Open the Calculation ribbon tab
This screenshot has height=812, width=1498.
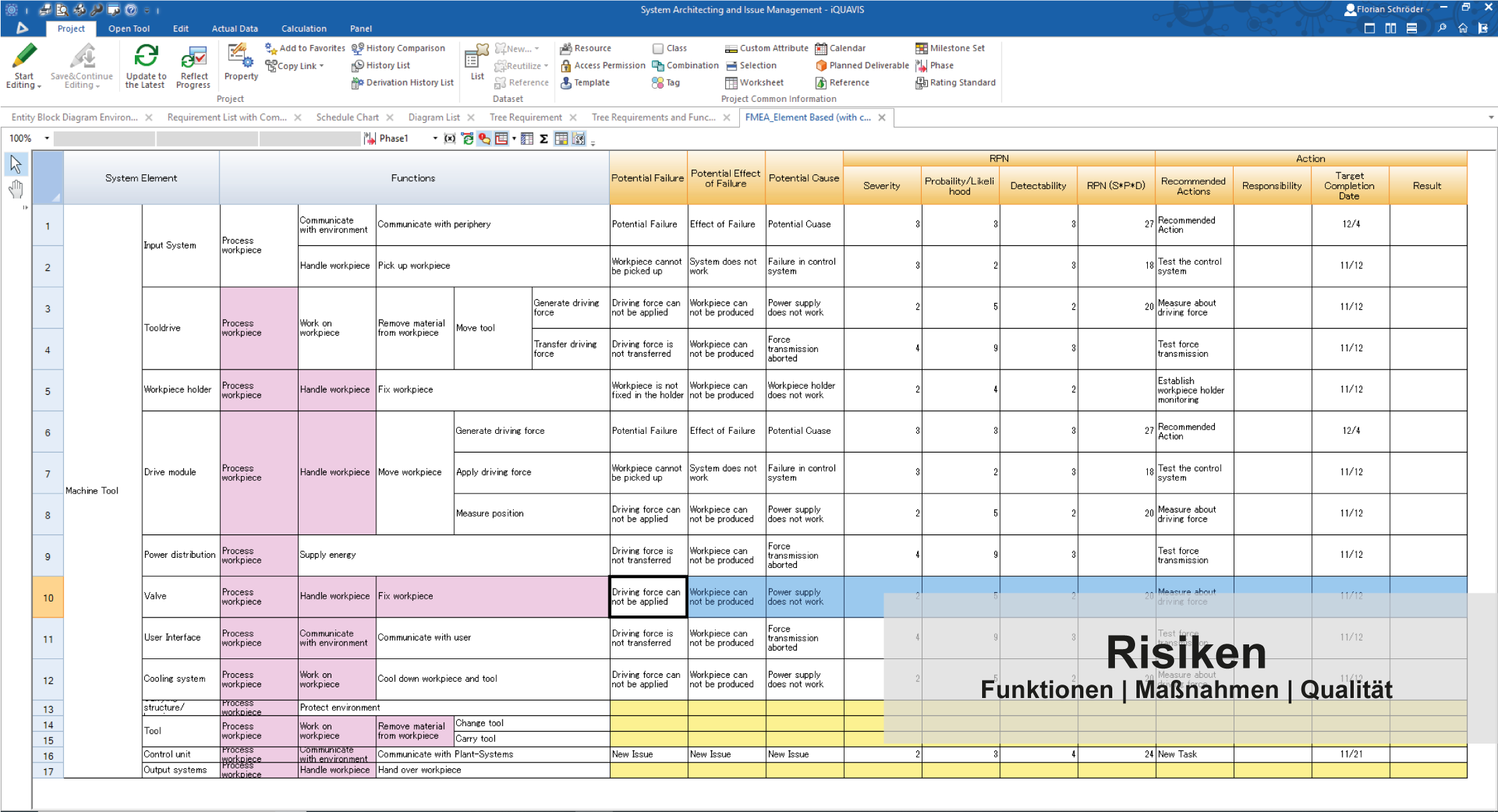pyautogui.click(x=304, y=28)
